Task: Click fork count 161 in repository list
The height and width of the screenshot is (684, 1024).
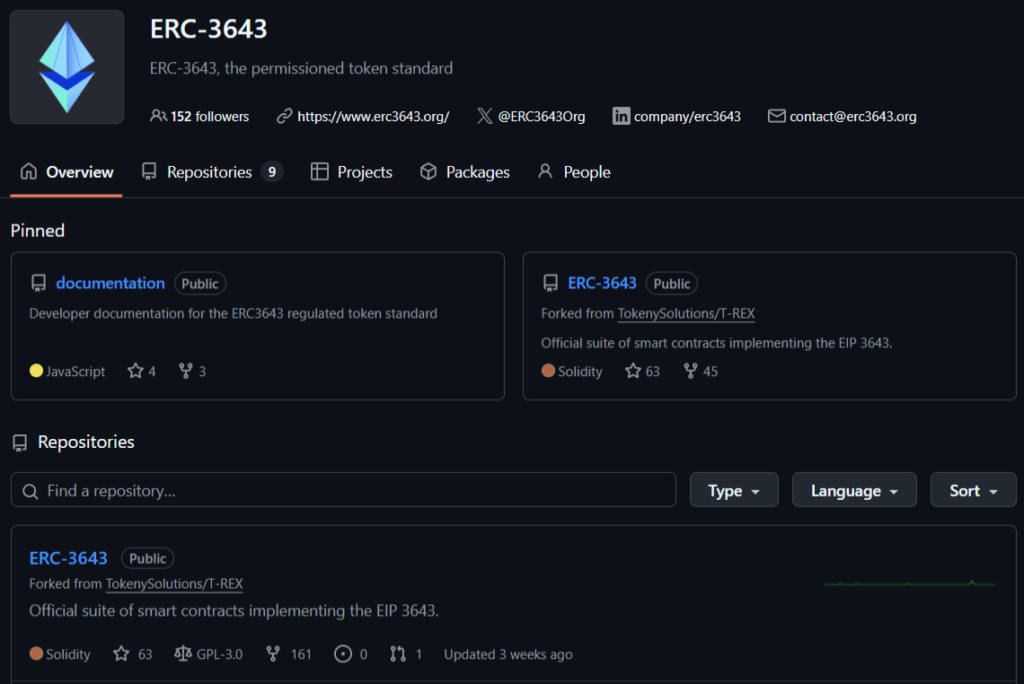Action: click(289, 654)
